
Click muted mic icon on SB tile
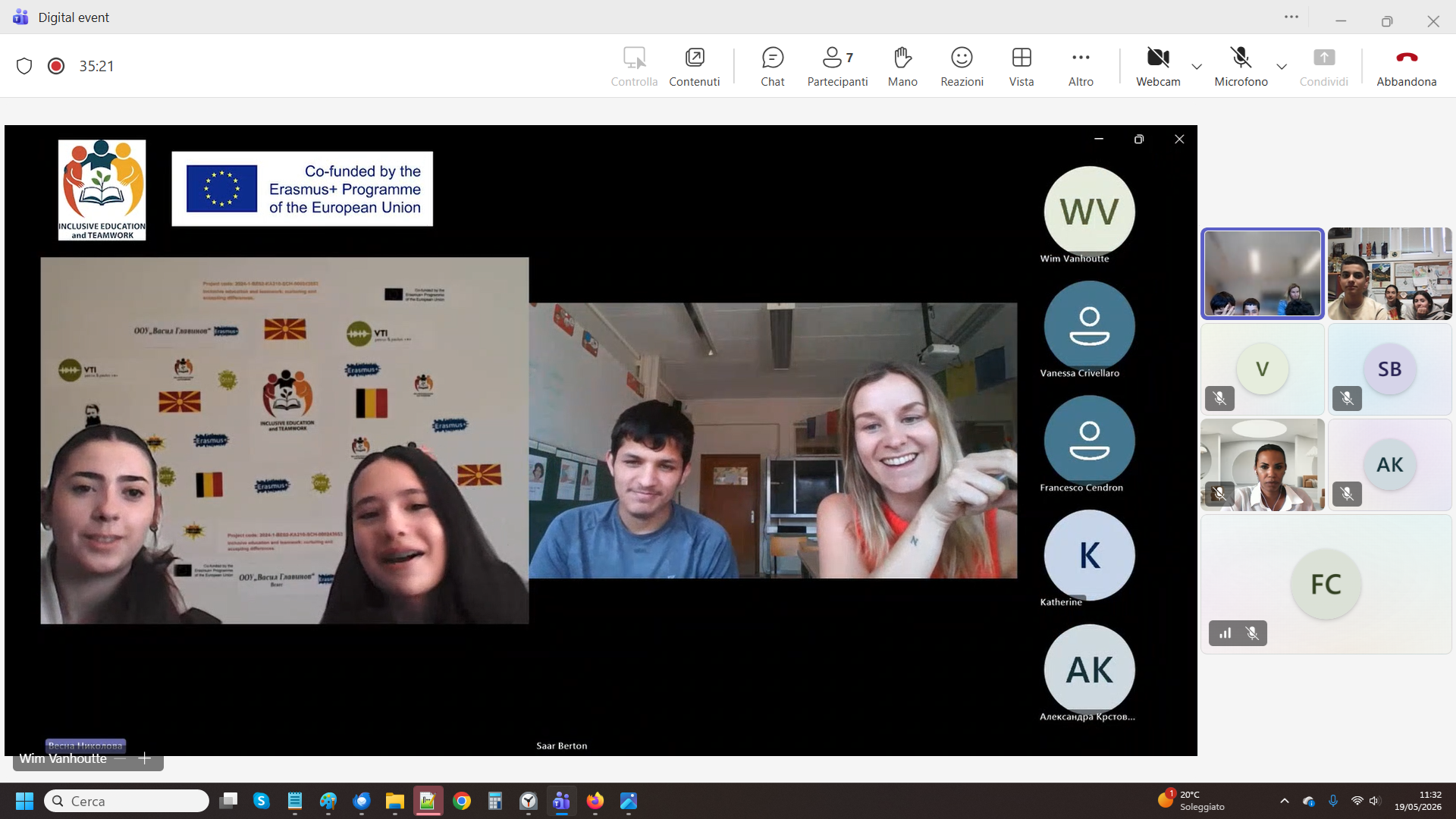[1347, 398]
